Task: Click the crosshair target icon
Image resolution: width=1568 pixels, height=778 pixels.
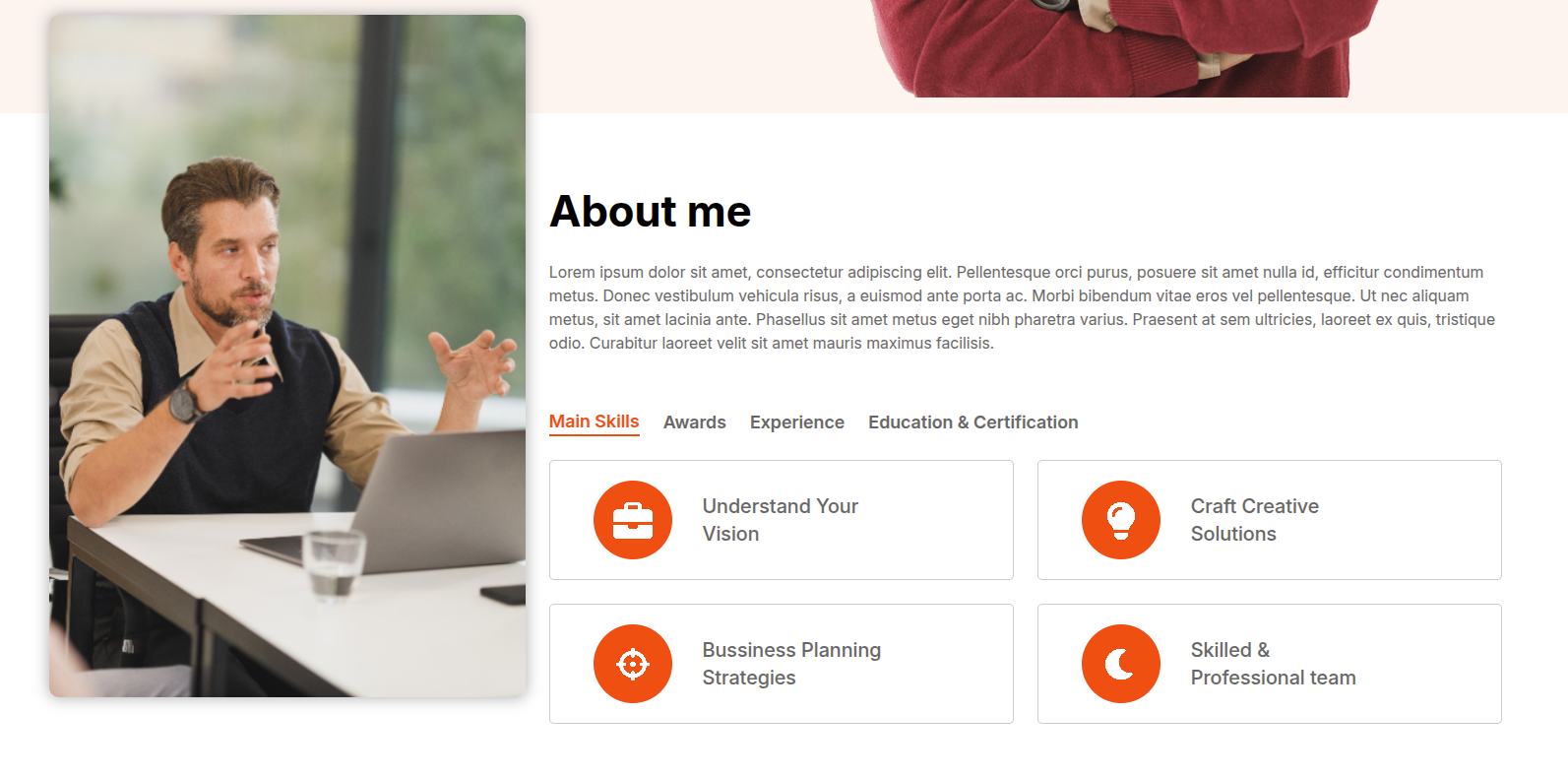Action: [633, 664]
